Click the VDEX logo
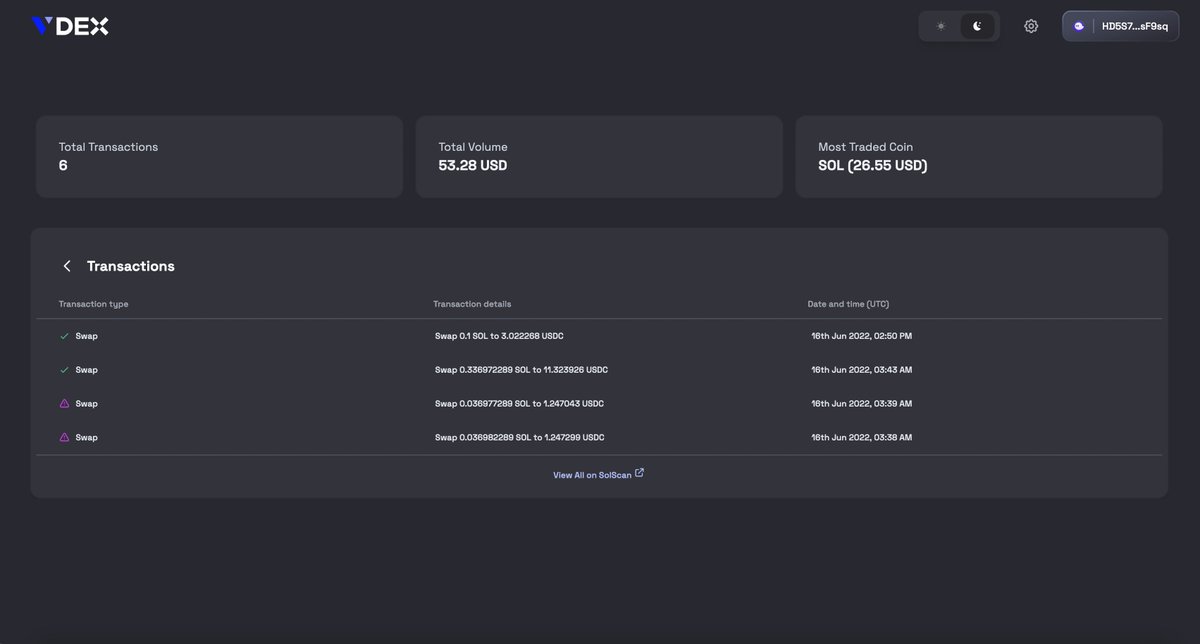 tap(68, 27)
